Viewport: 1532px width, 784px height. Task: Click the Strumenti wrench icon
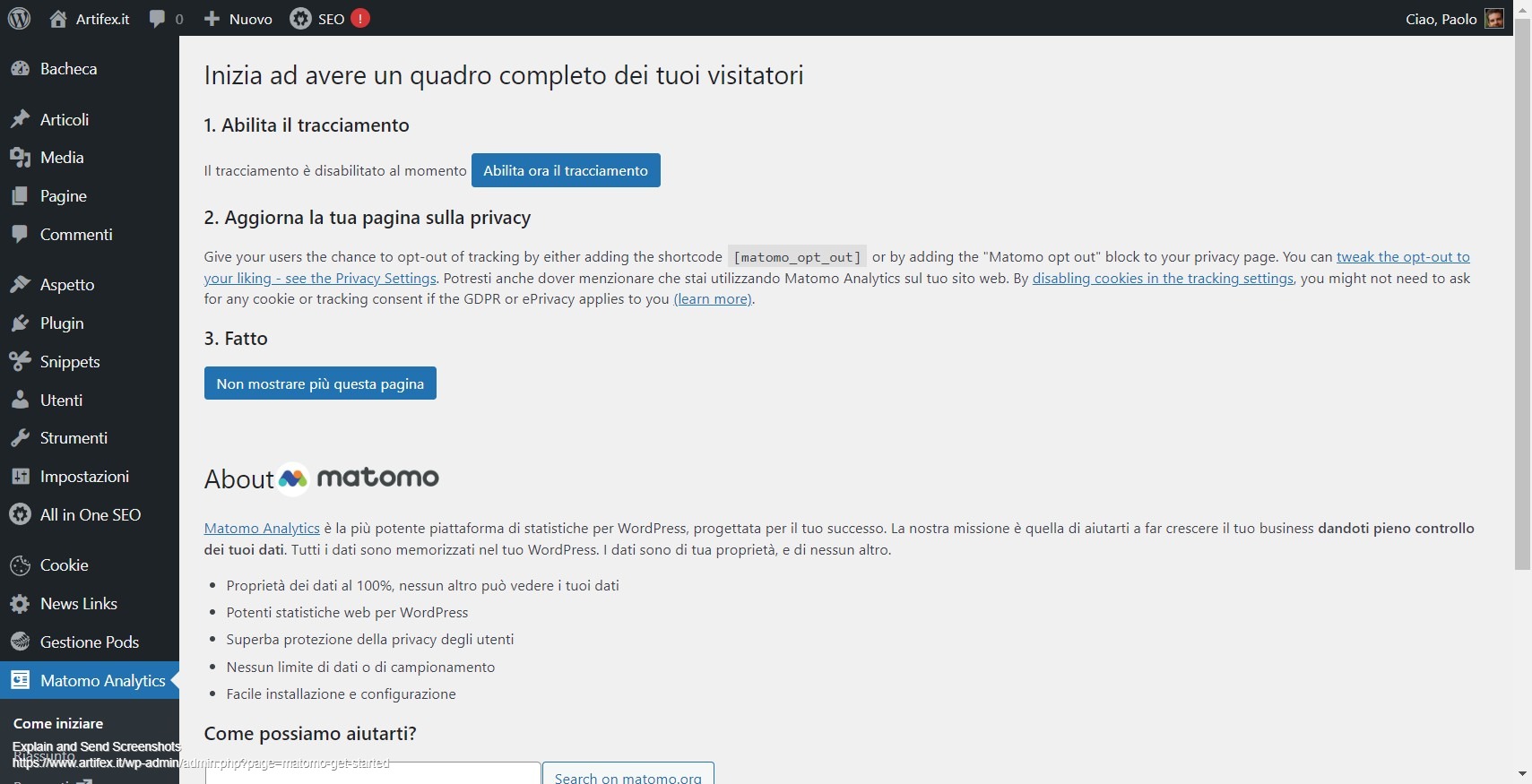coord(20,438)
